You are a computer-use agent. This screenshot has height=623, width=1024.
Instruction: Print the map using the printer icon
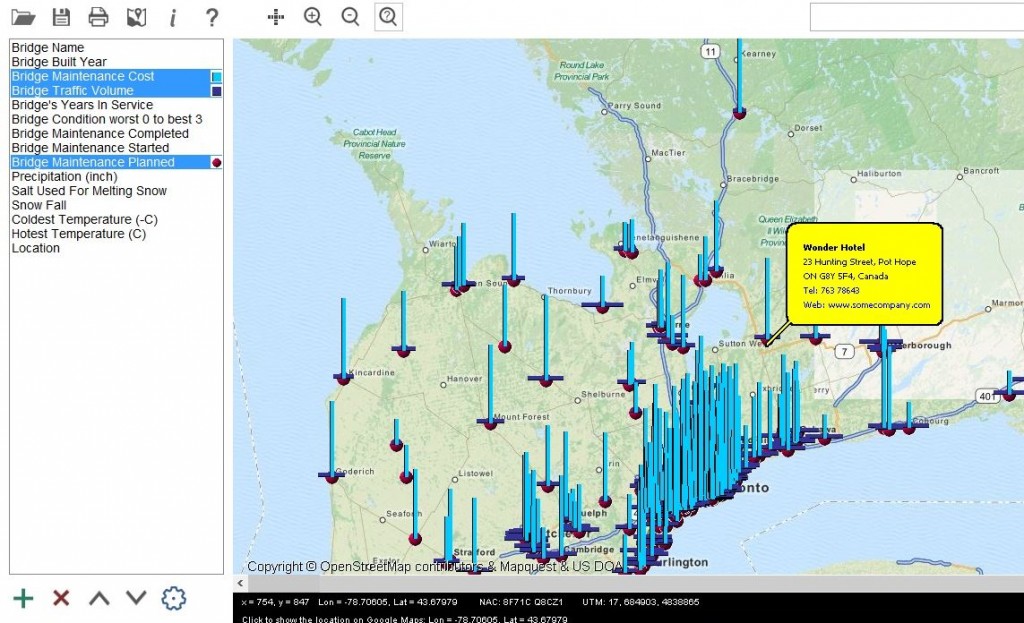(99, 17)
